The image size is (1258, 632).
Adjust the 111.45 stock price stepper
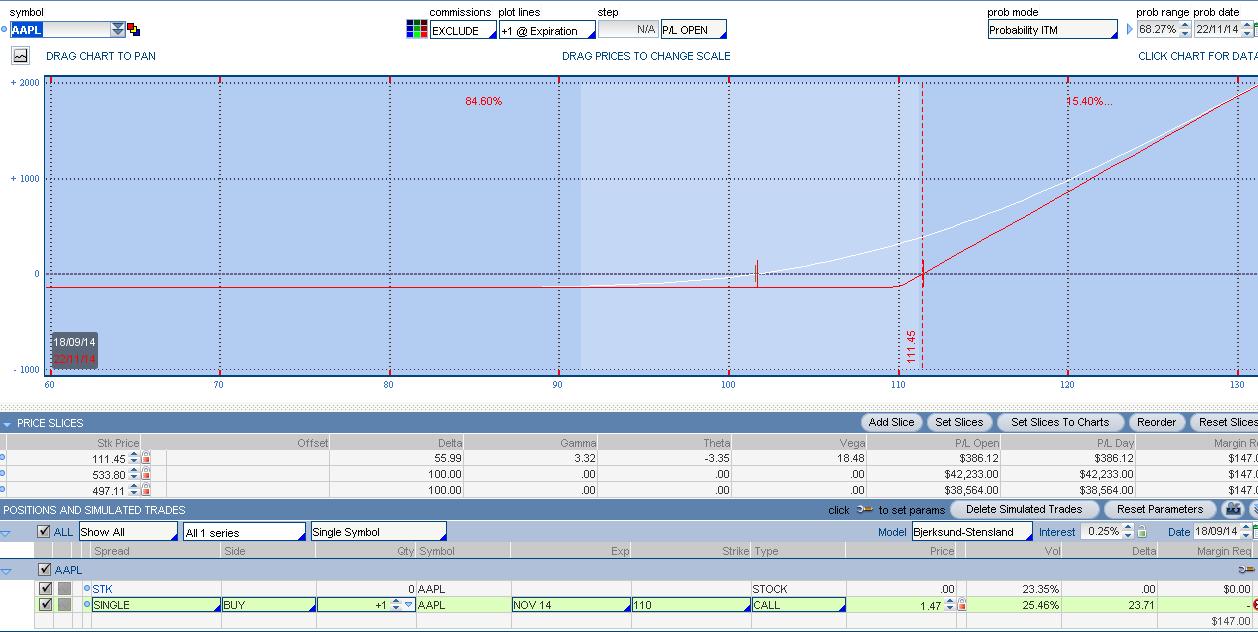point(134,458)
